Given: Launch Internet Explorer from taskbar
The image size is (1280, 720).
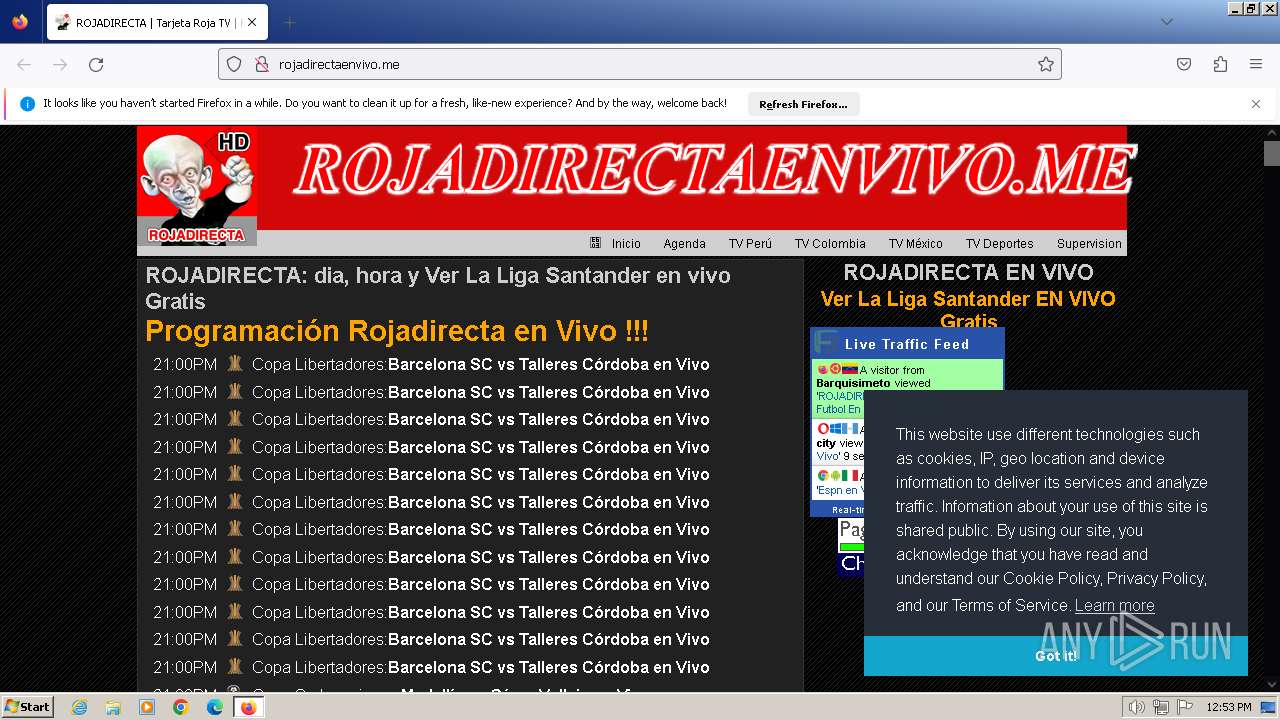Looking at the screenshot, I should (x=79, y=707).
